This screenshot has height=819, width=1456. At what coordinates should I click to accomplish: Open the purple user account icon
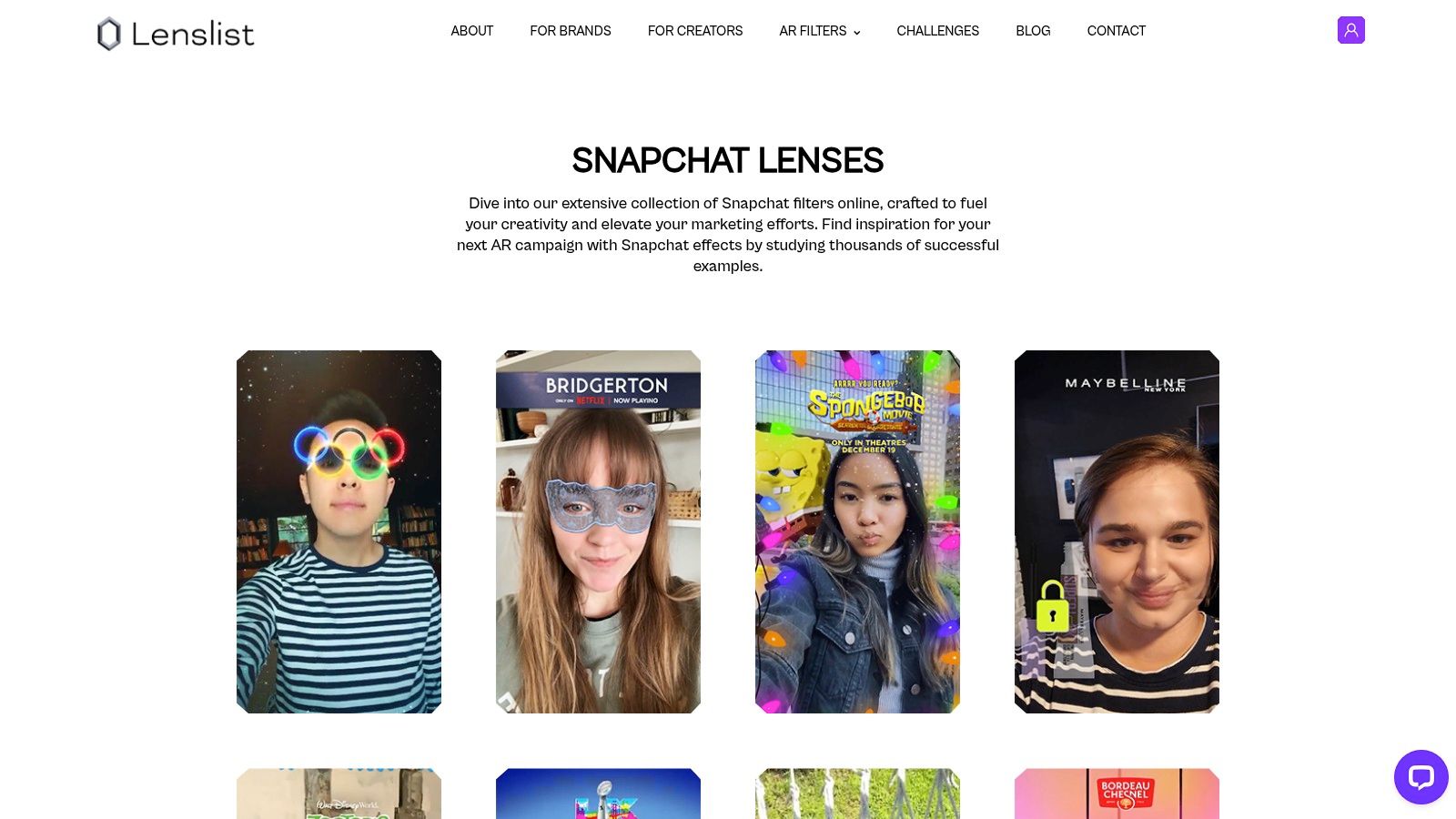(x=1350, y=30)
